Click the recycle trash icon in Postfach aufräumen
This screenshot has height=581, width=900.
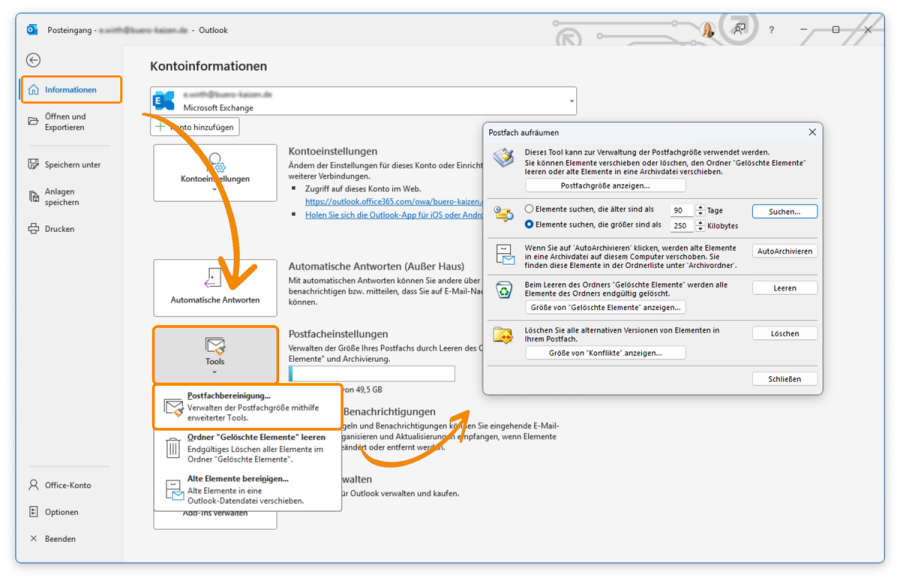(503, 291)
